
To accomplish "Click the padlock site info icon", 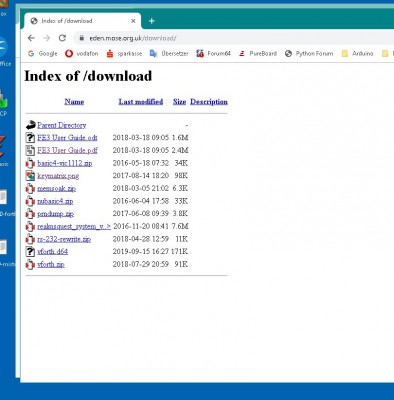I will pyautogui.click(x=82, y=38).
